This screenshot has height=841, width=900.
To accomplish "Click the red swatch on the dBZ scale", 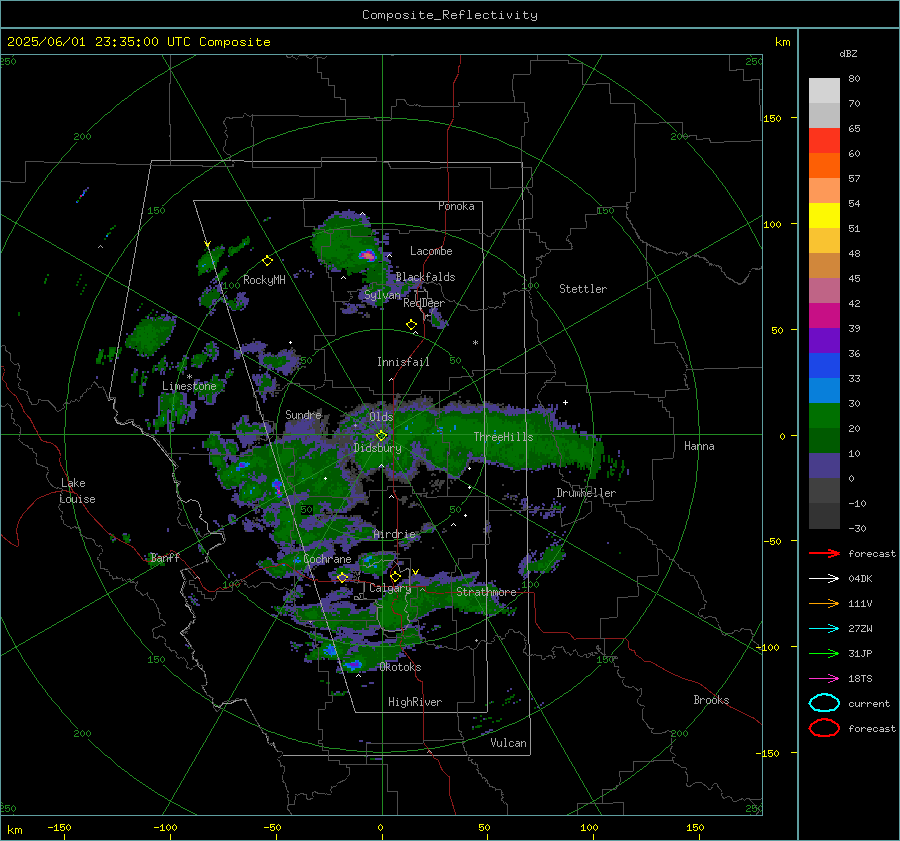I will pos(824,141).
